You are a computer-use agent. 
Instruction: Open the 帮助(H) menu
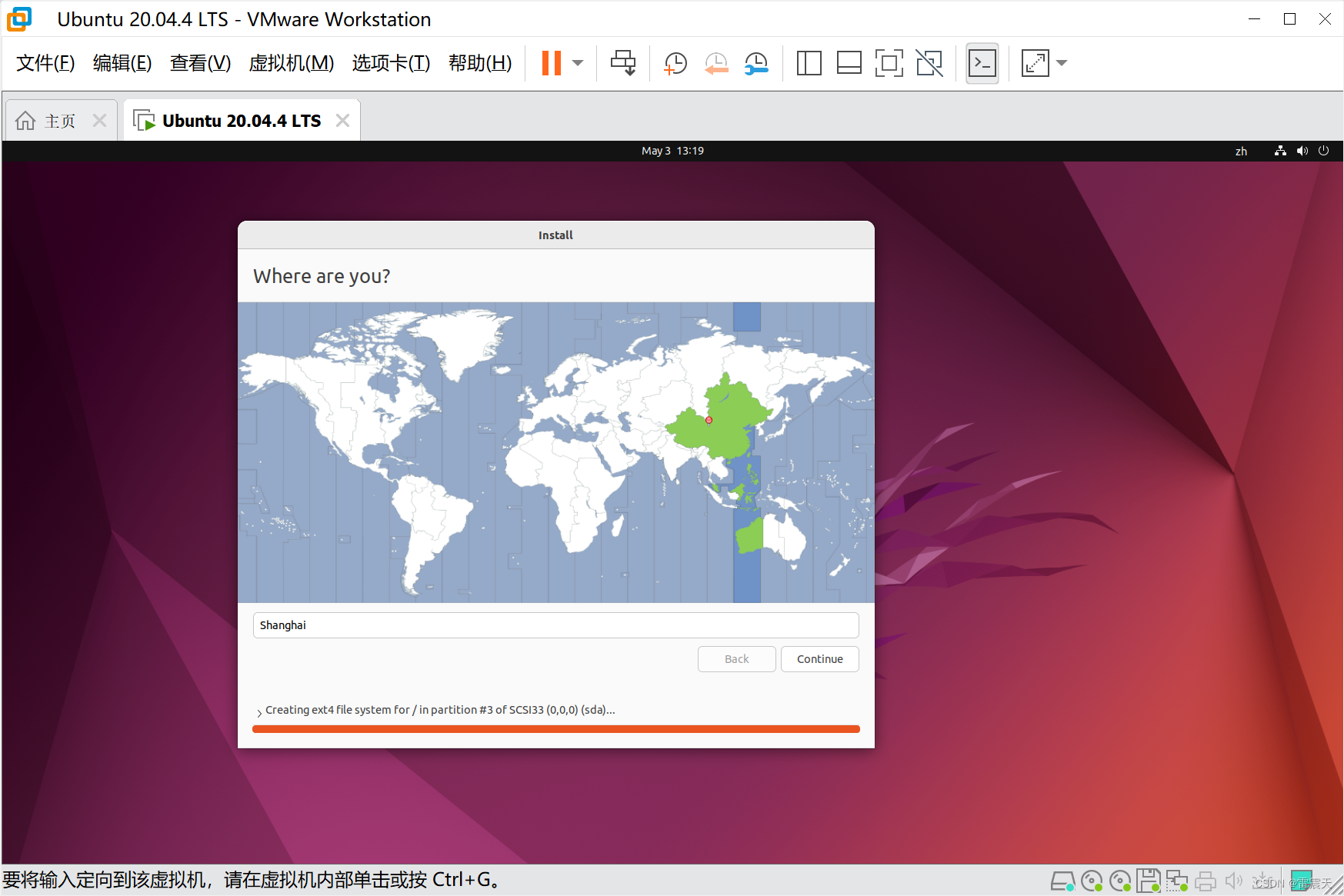click(480, 63)
